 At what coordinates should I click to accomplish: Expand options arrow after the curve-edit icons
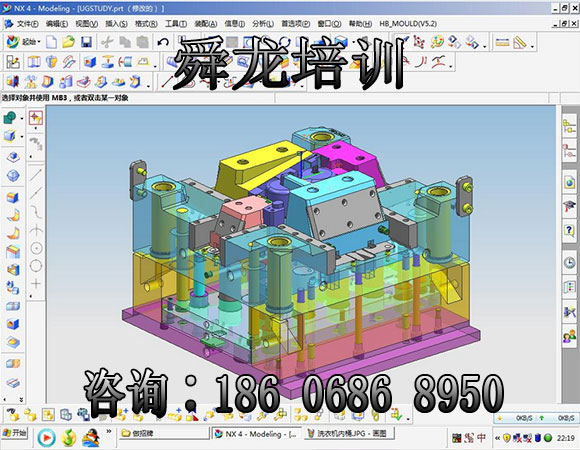[451, 66]
